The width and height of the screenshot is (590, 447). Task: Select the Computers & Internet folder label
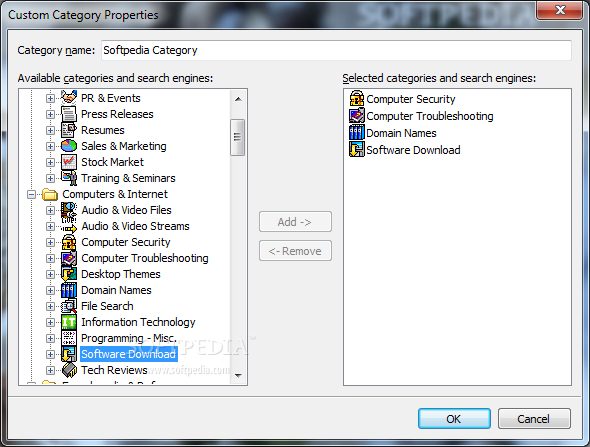[115, 194]
